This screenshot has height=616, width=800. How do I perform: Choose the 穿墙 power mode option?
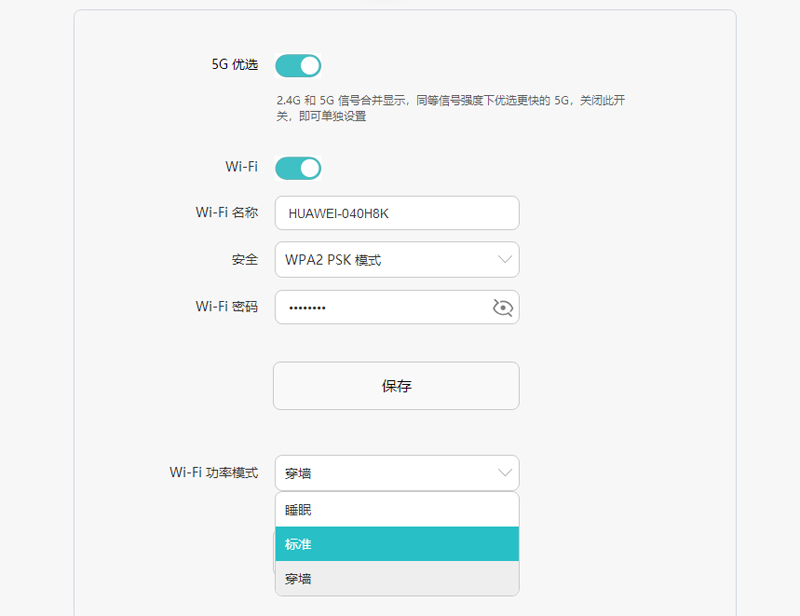coord(396,578)
